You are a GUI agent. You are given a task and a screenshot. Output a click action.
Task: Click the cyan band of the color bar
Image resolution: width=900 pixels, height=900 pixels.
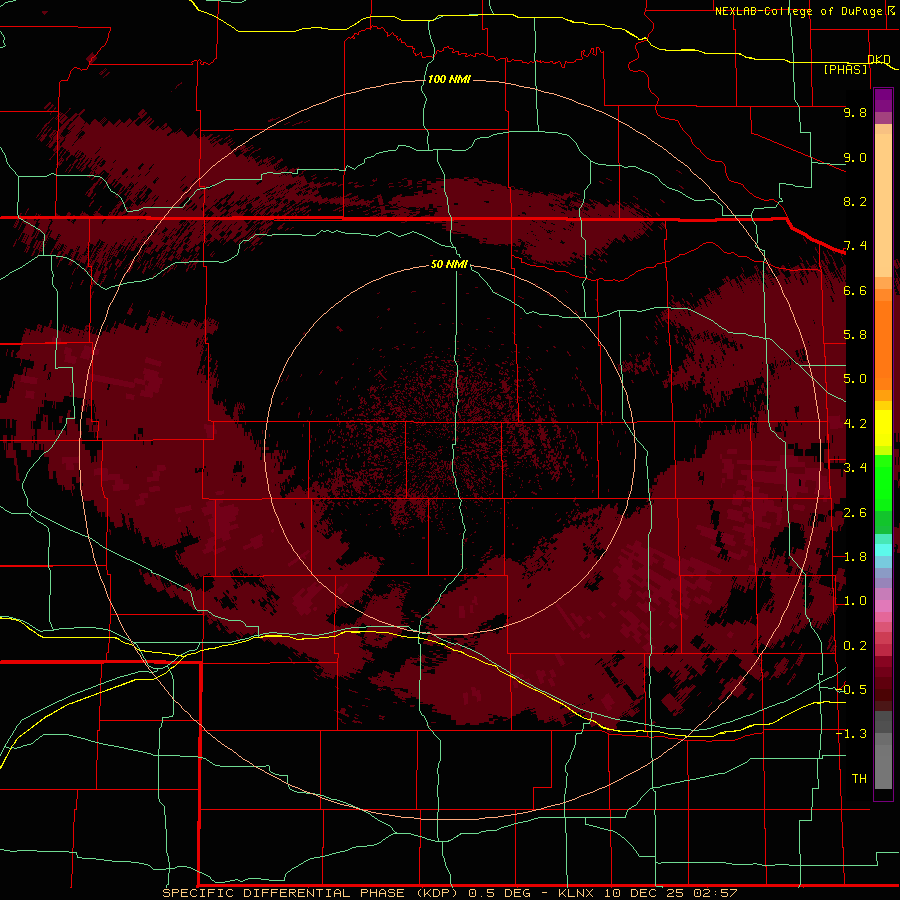pyautogui.click(x=883, y=550)
